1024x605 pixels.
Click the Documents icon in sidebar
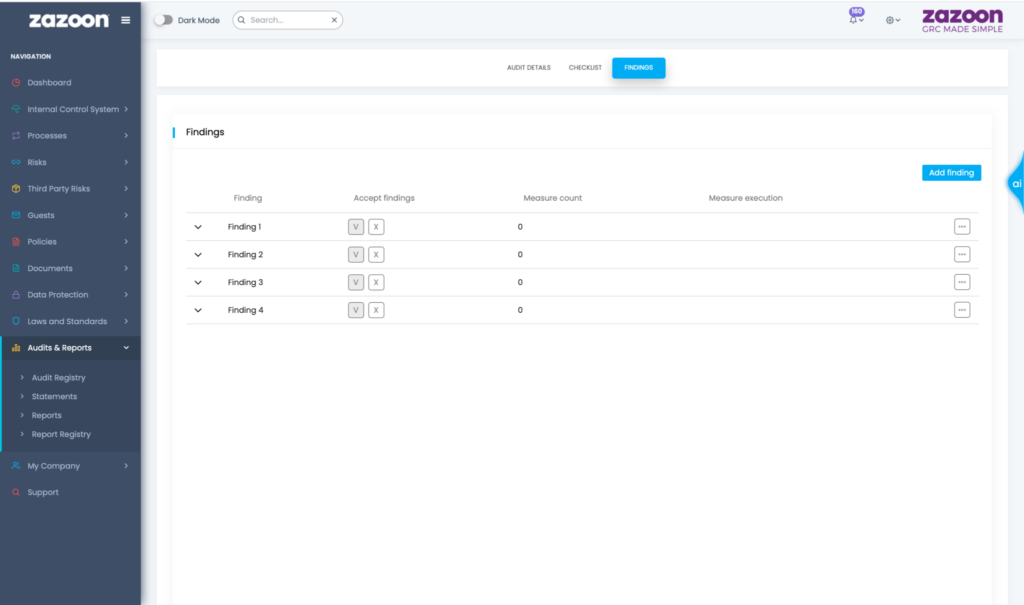tap(16, 269)
